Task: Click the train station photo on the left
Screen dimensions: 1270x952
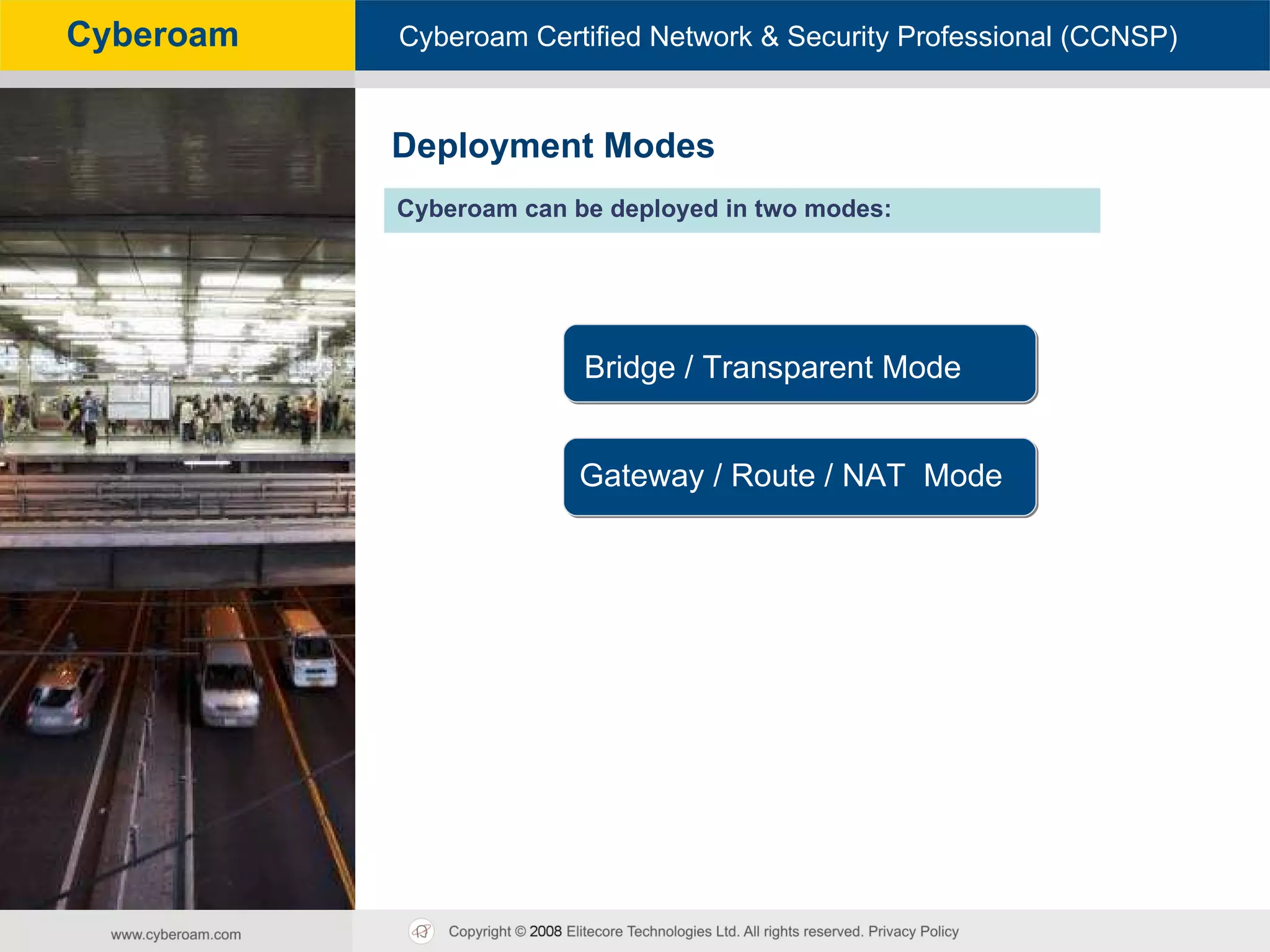Action: (177, 498)
